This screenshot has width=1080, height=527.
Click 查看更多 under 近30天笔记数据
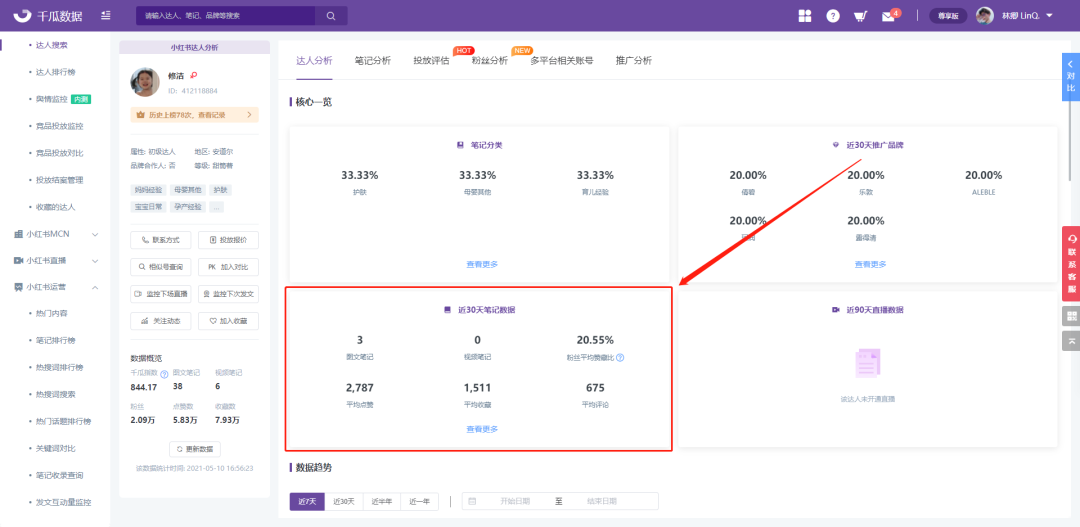click(x=482, y=429)
